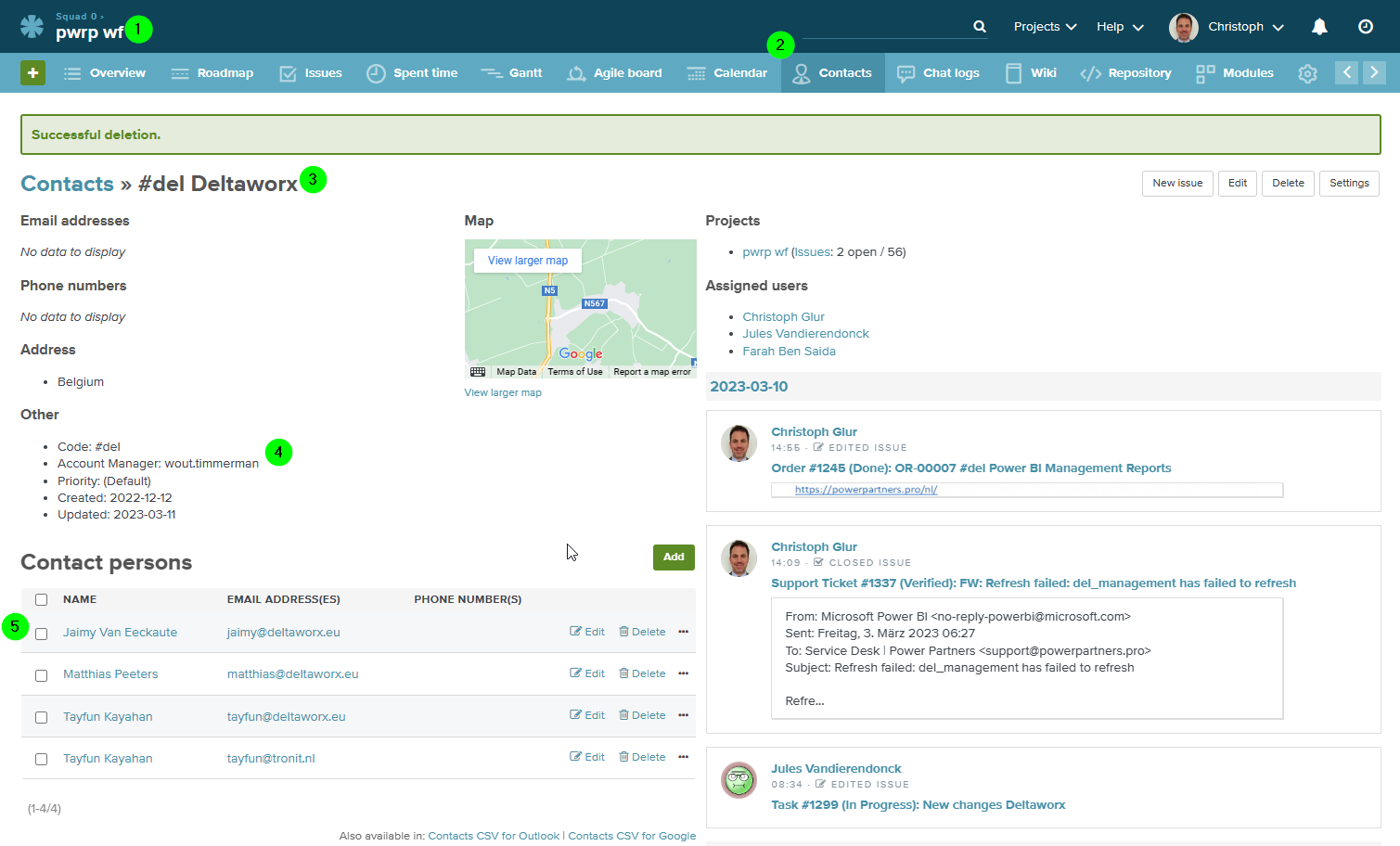Add a new contact person

point(674,558)
